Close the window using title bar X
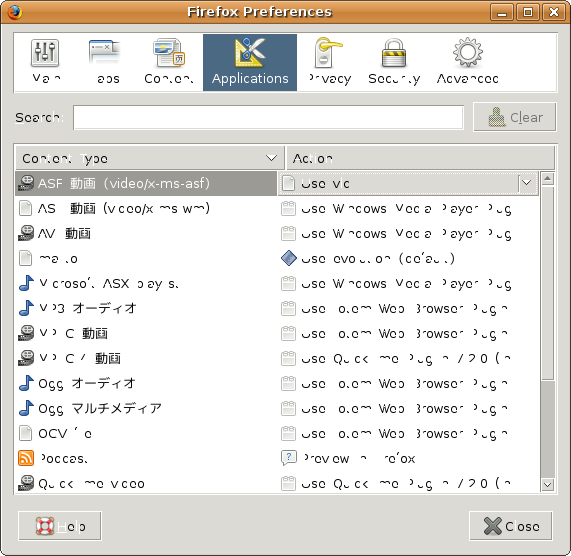The height and width of the screenshot is (556, 571). (x=554, y=12)
